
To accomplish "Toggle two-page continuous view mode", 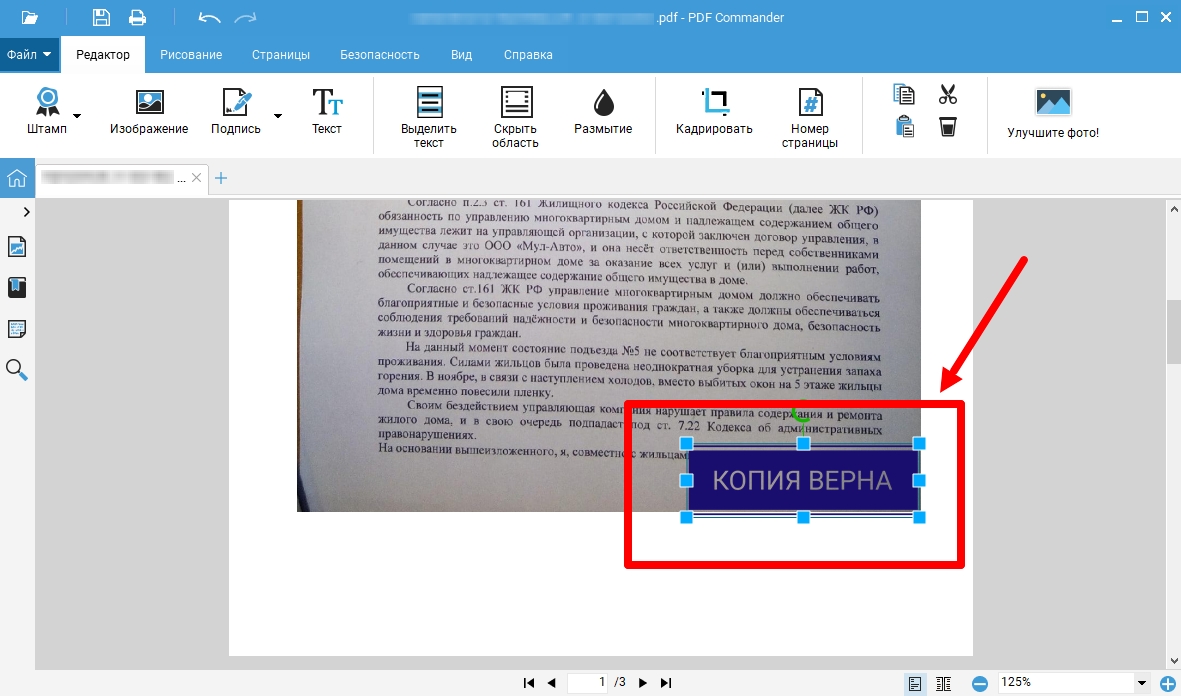I will (943, 683).
